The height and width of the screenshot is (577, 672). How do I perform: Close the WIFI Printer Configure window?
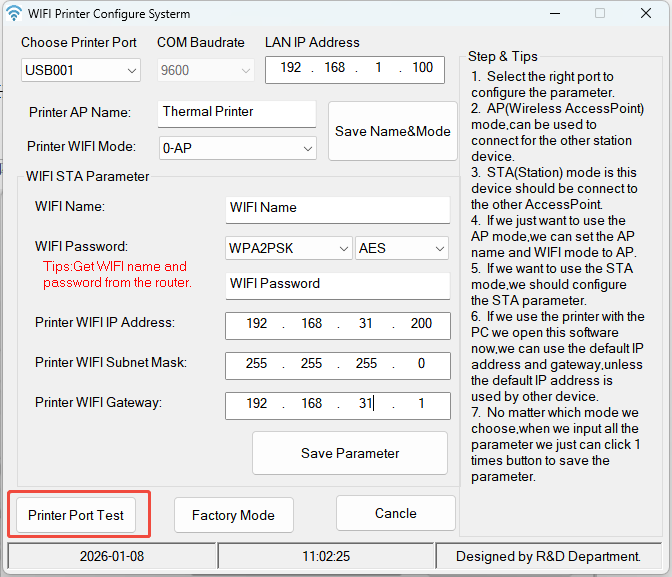645,14
